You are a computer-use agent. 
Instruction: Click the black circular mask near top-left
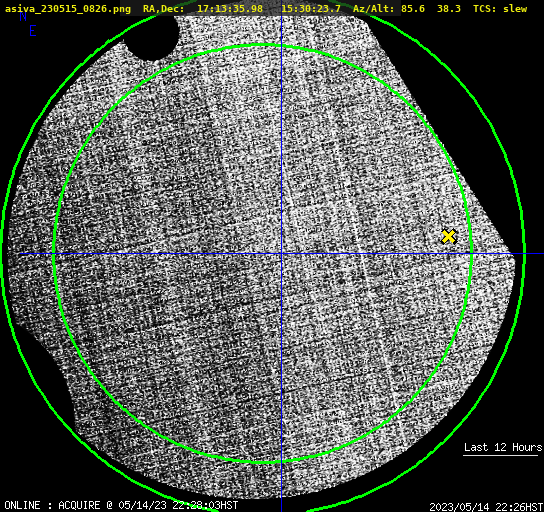click(x=152, y=37)
